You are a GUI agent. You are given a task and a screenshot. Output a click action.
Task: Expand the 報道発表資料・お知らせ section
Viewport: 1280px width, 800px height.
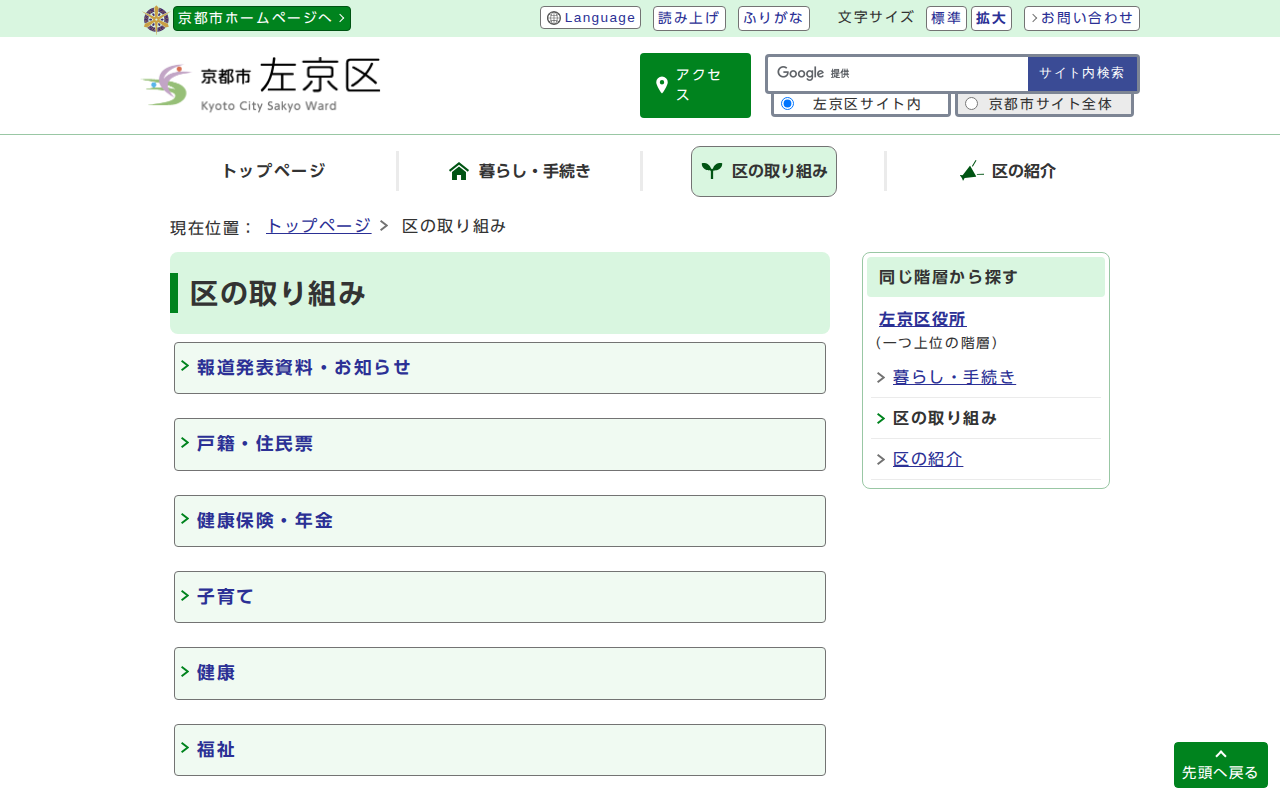coord(499,368)
